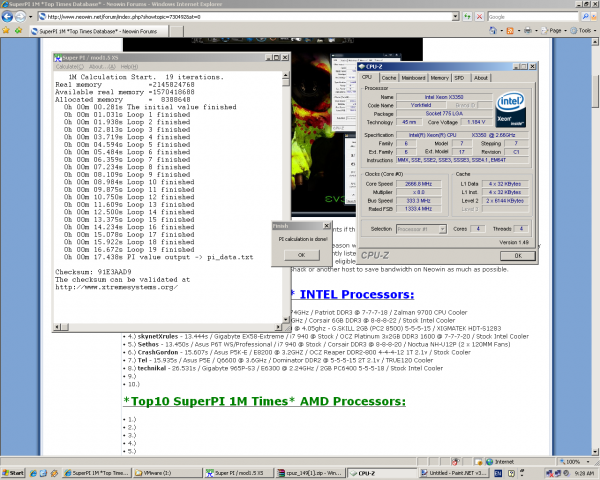Click the EN language bar indicator
The image size is (600, 480).
click(x=498, y=473)
